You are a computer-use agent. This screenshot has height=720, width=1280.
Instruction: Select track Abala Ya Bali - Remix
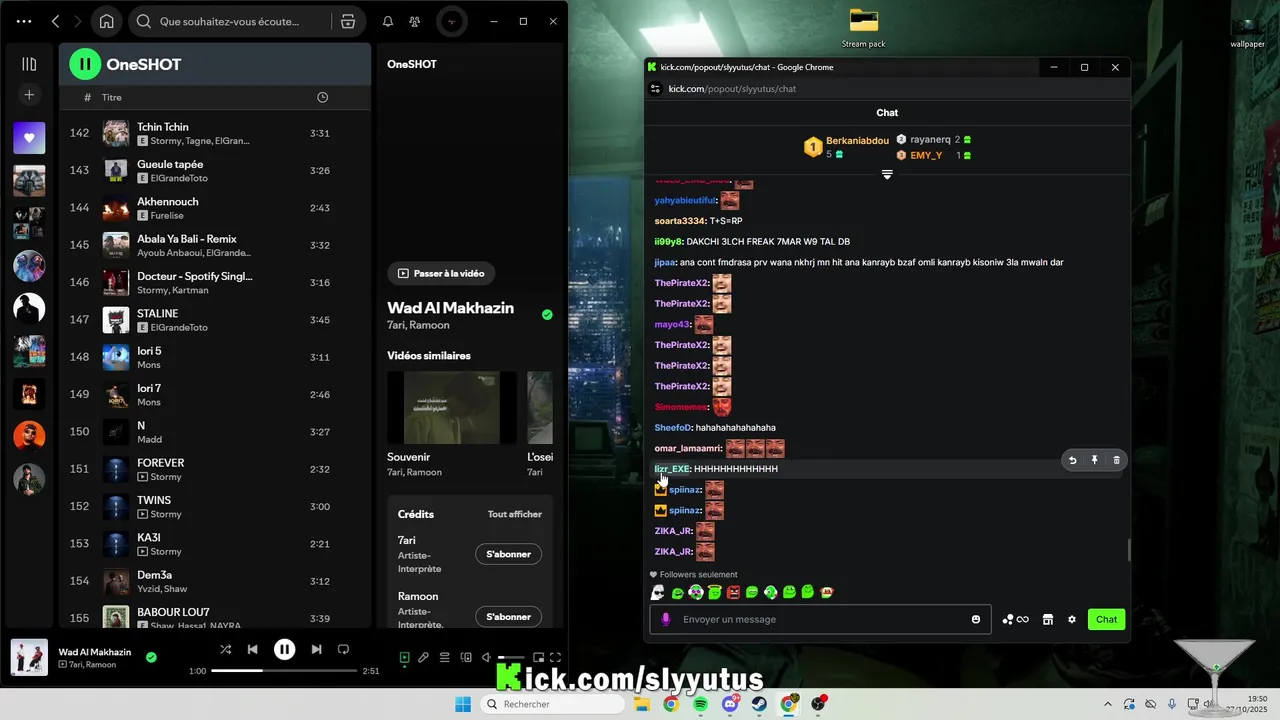tap(215, 245)
